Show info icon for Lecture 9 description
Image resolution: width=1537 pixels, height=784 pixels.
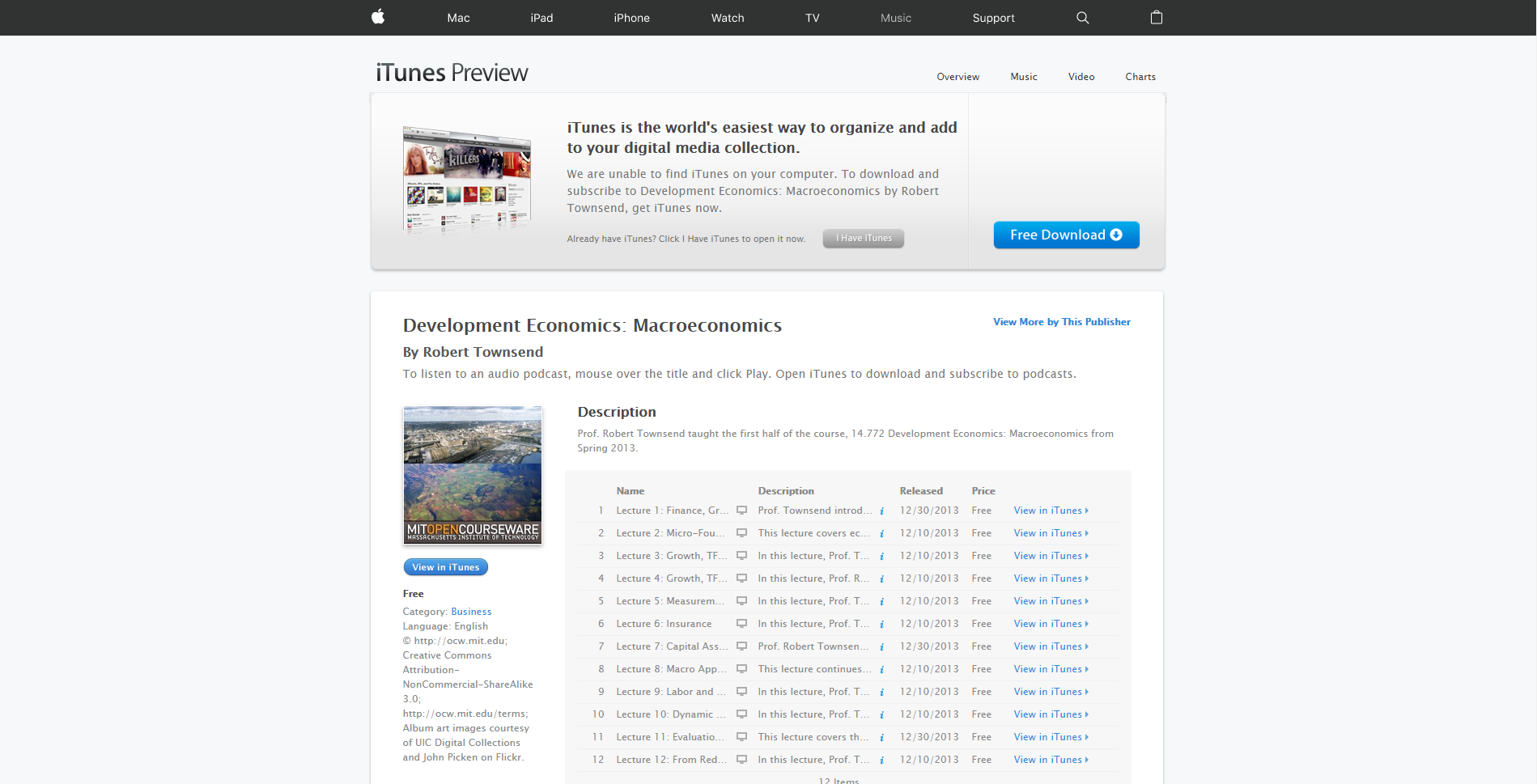881,693
